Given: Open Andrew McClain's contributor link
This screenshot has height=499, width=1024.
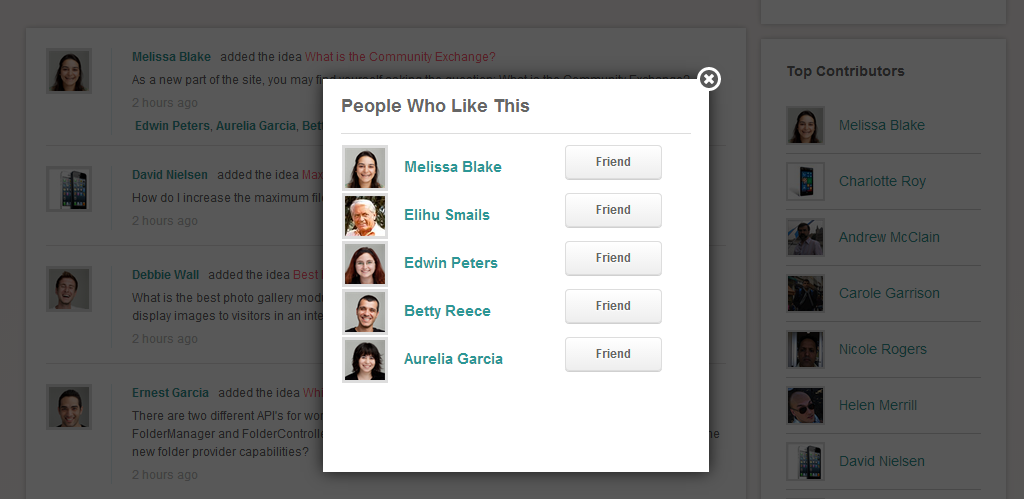Looking at the screenshot, I should [889, 237].
